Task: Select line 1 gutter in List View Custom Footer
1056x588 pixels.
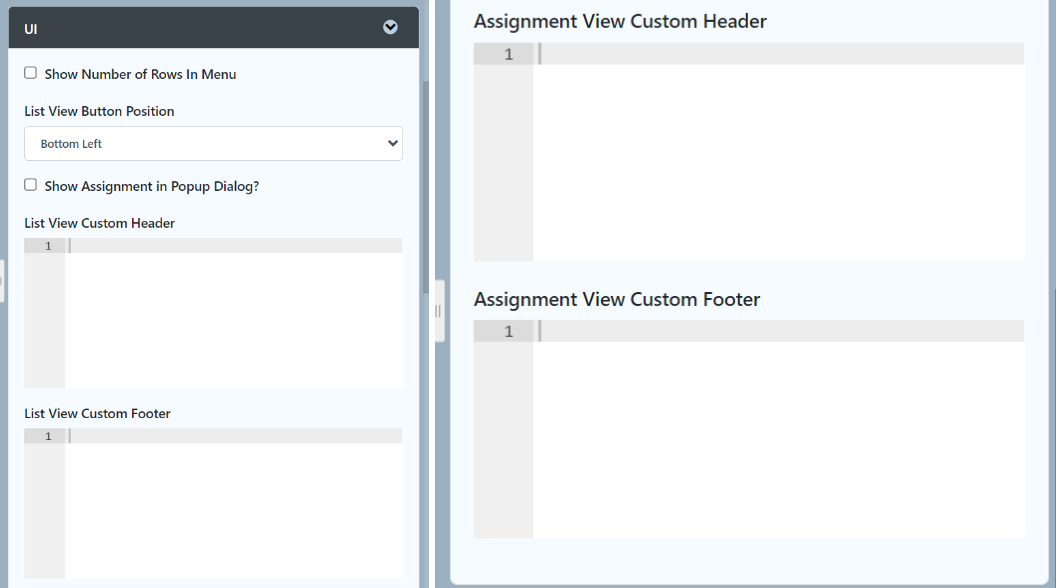Action: tap(45, 436)
